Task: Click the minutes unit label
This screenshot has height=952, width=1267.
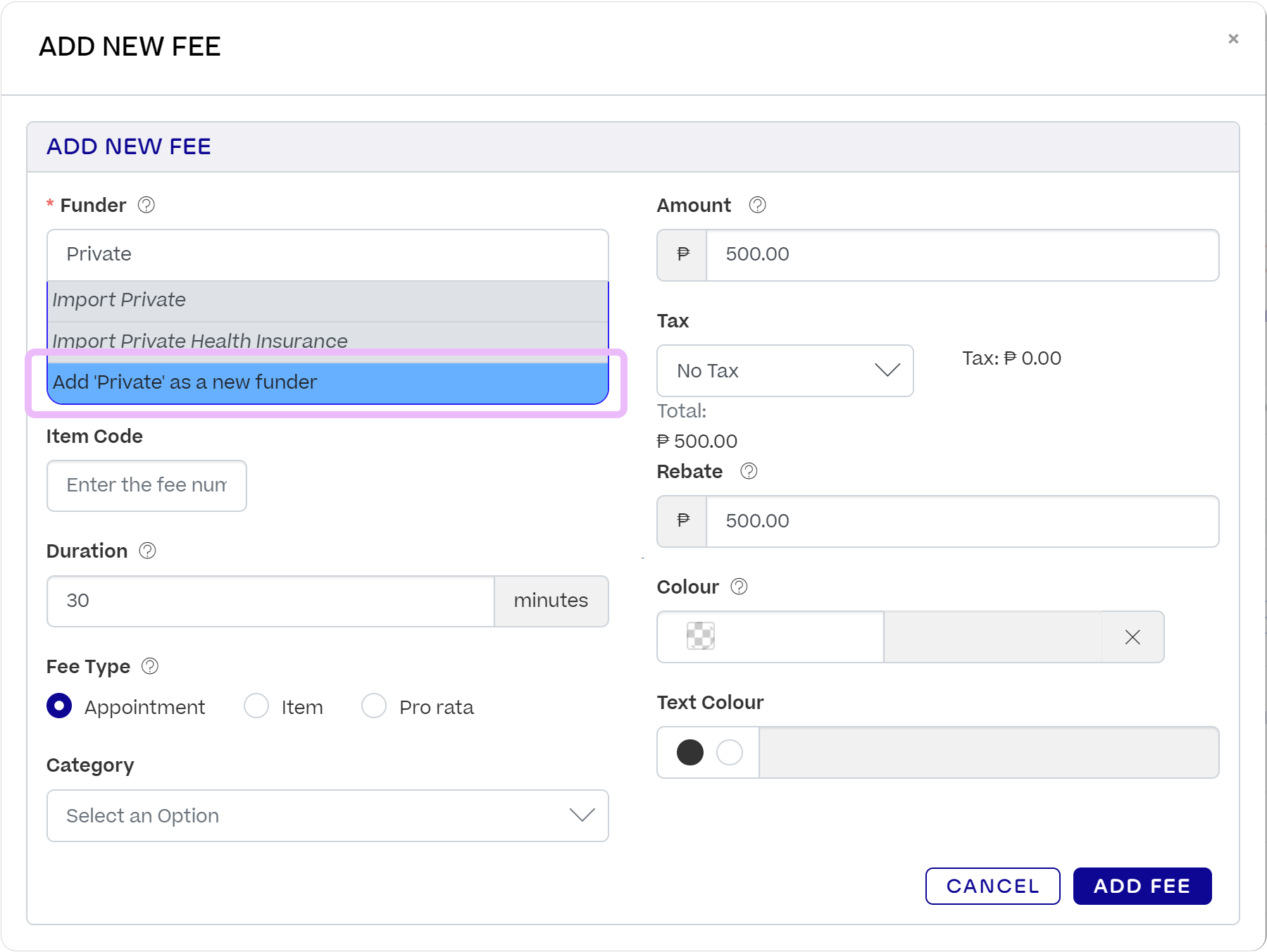Action: 551,601
